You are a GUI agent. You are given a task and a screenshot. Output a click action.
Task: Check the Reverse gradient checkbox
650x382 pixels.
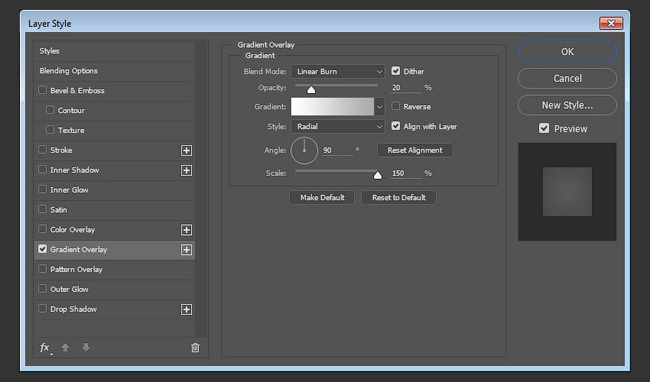(396, 106)
